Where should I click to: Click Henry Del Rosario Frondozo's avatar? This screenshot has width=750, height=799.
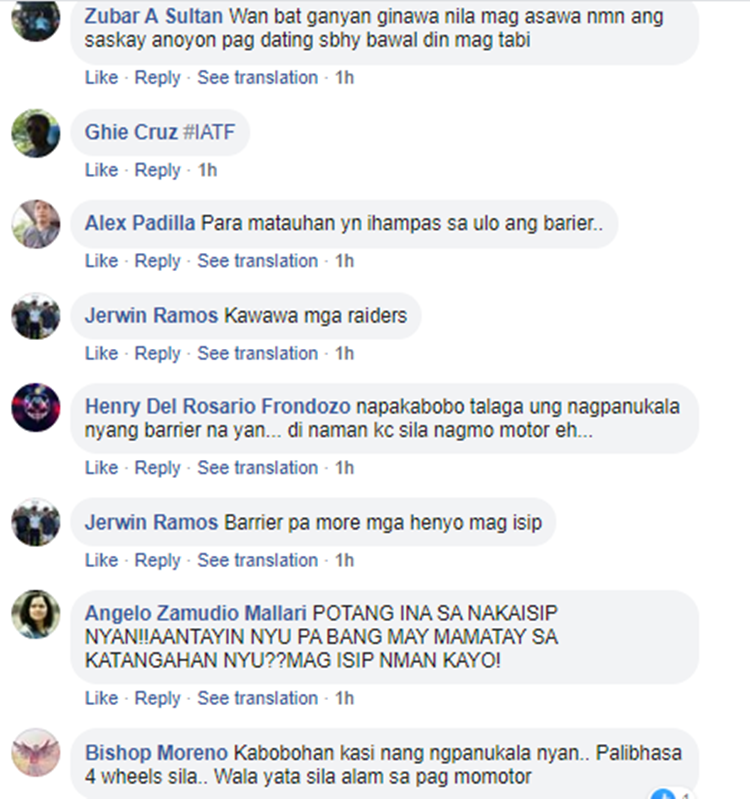36,408
